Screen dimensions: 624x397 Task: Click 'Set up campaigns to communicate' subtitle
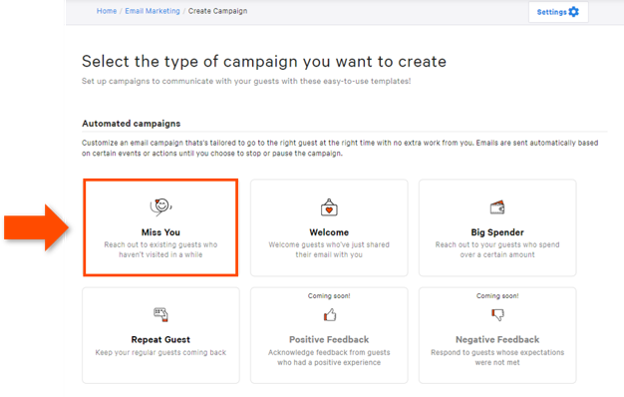tap(246, 81)
